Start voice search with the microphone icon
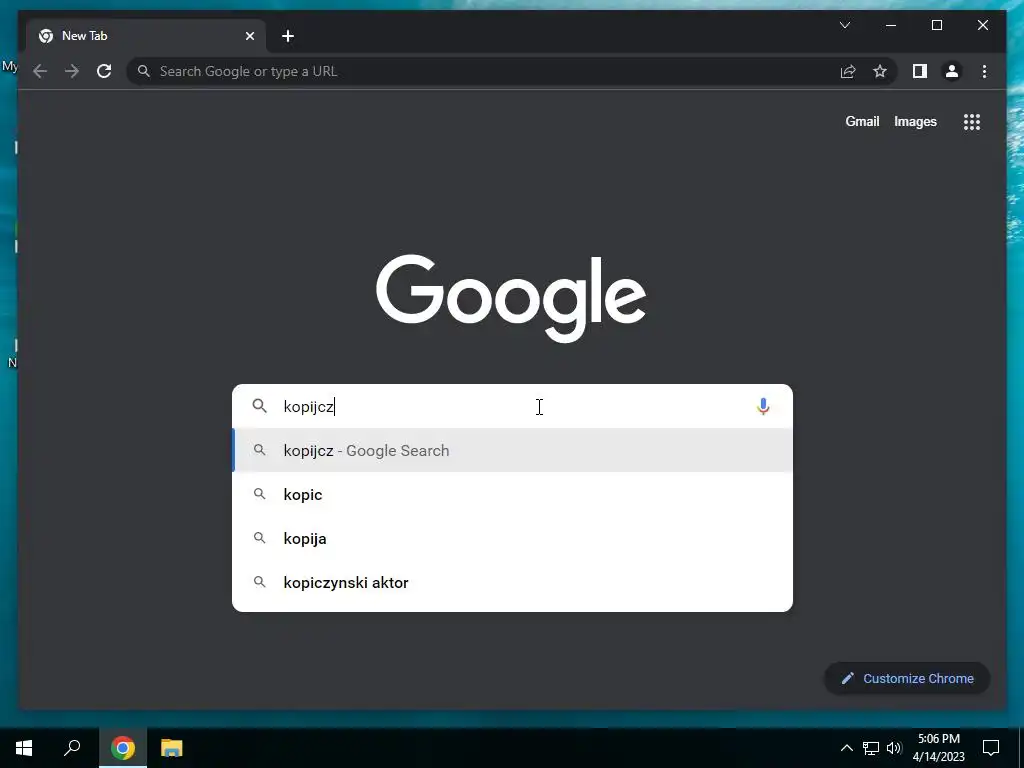This screenshot has height=768, width=1024. 763,406
